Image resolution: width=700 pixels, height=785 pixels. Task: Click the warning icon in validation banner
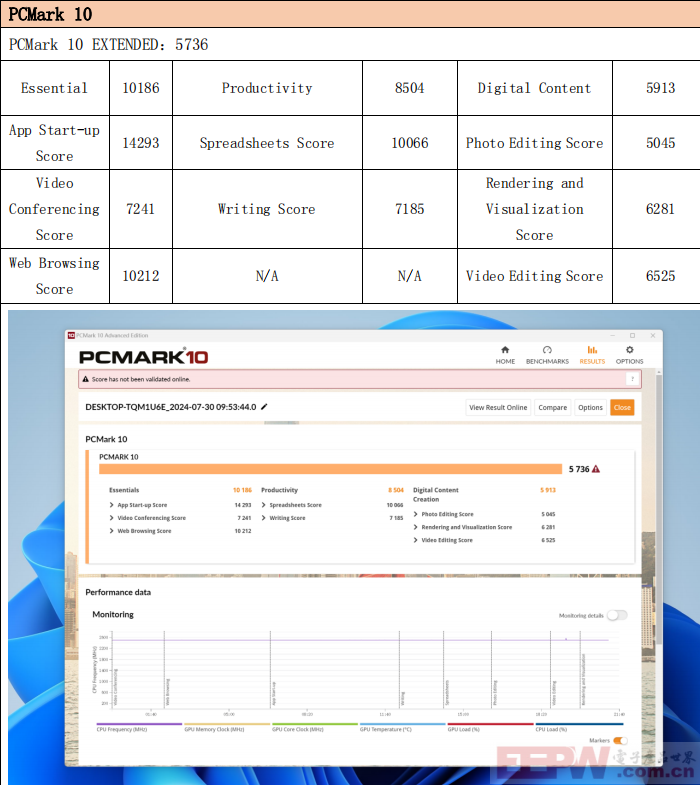(x=86, y=379)
